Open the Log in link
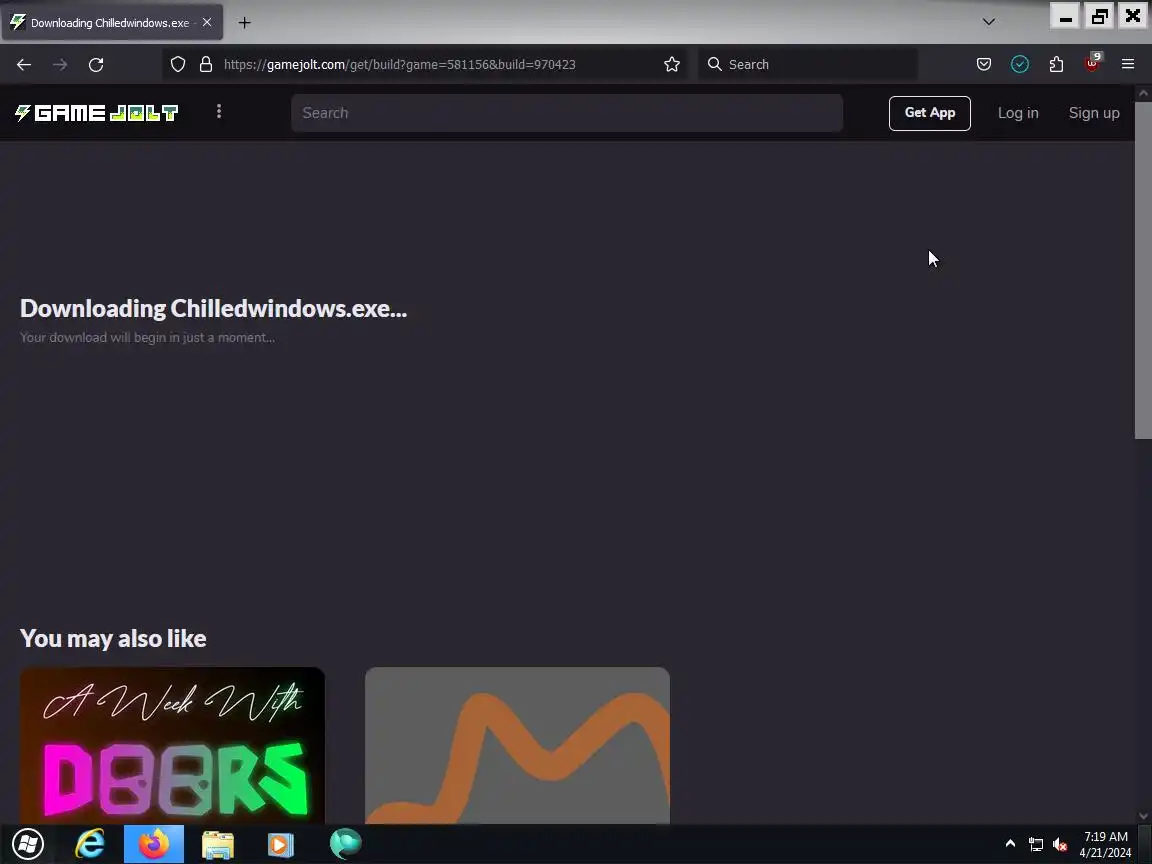Screen dimensions: 1152x864 click(1018, 113)
